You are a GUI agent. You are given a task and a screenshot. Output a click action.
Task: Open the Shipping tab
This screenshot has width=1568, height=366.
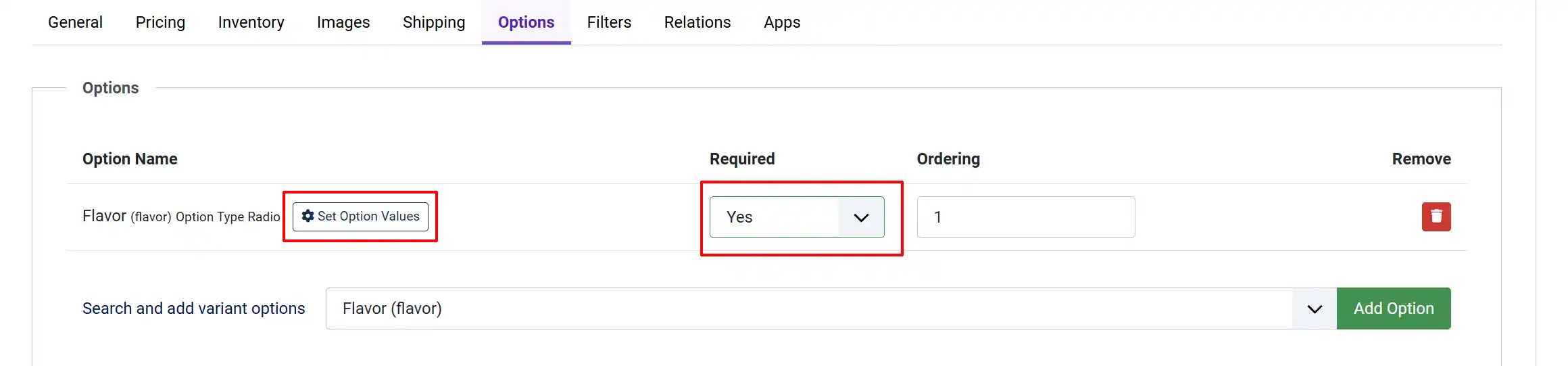tap(434, 22)
